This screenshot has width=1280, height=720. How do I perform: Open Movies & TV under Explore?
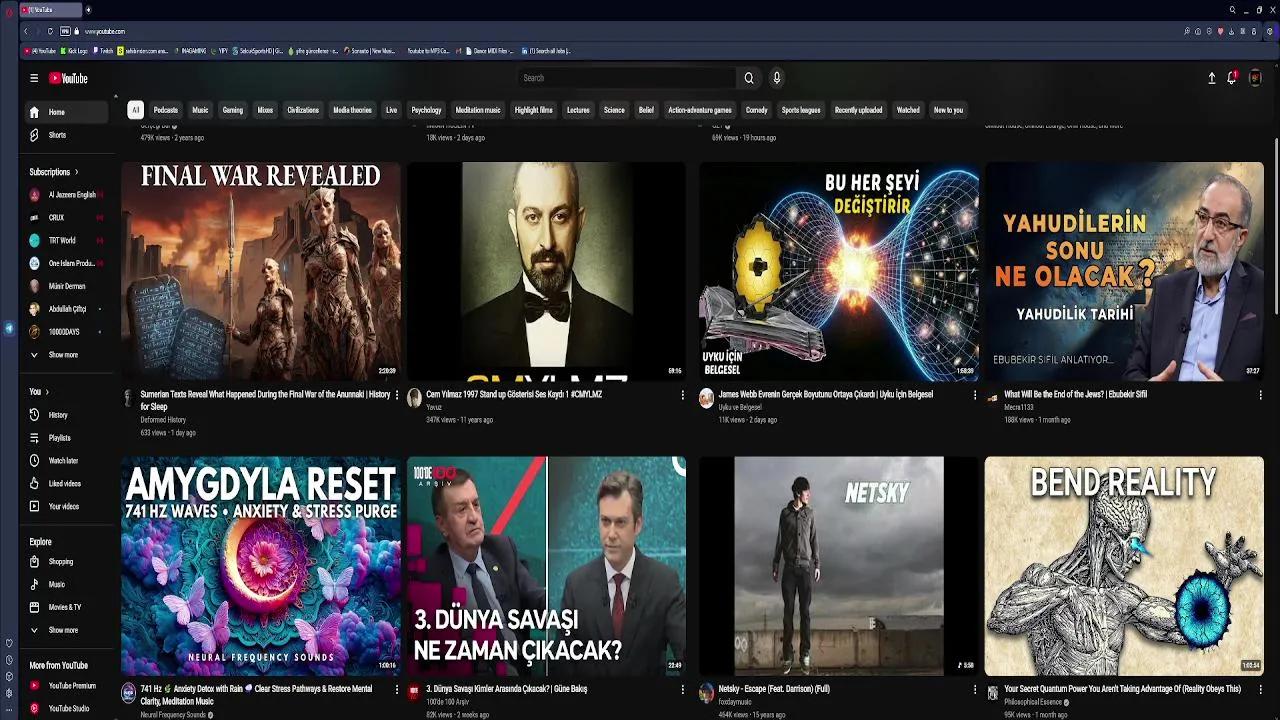point(67,607)
